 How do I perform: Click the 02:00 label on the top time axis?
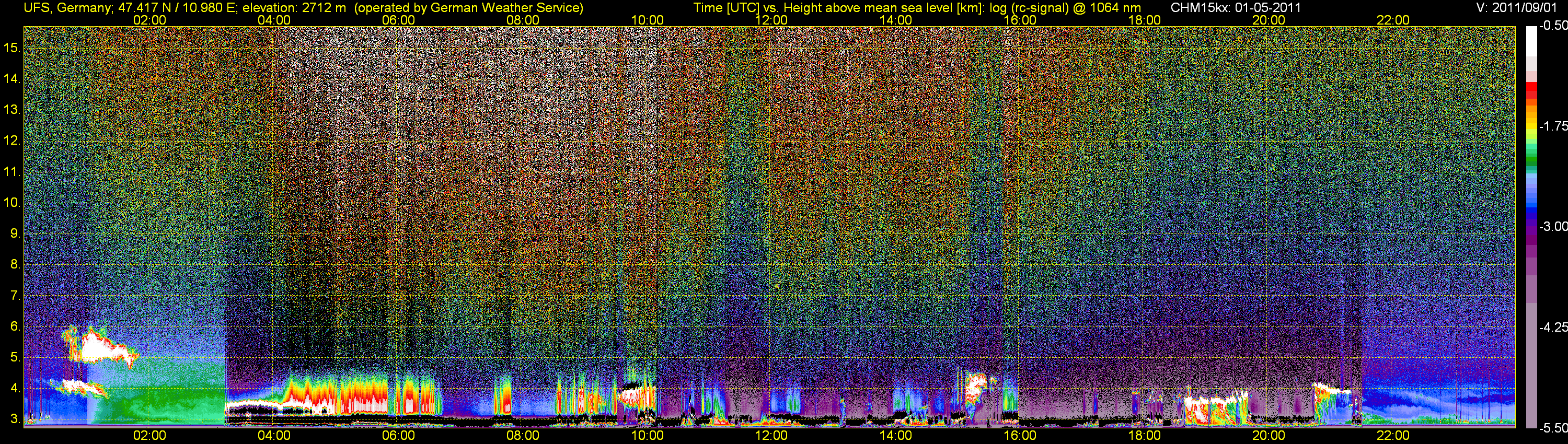pyautogui.click(x=149, y=20)
